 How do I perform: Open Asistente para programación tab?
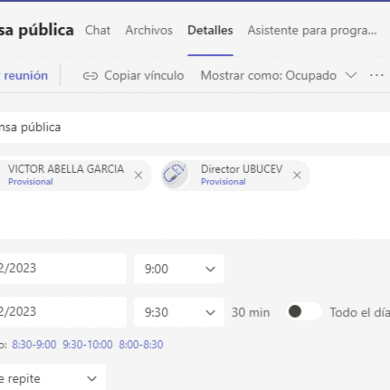(312, 30)
